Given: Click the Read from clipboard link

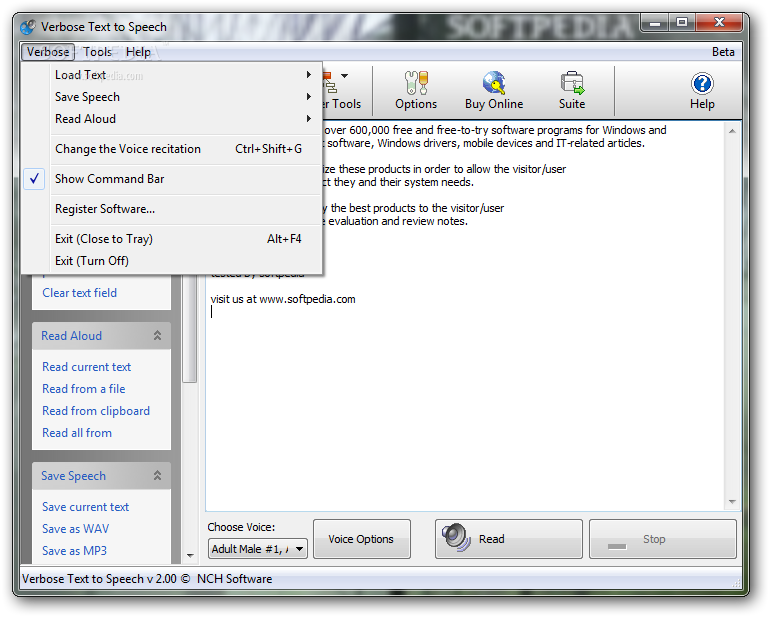Looking at the screenshot, I should tap(96, 411).
